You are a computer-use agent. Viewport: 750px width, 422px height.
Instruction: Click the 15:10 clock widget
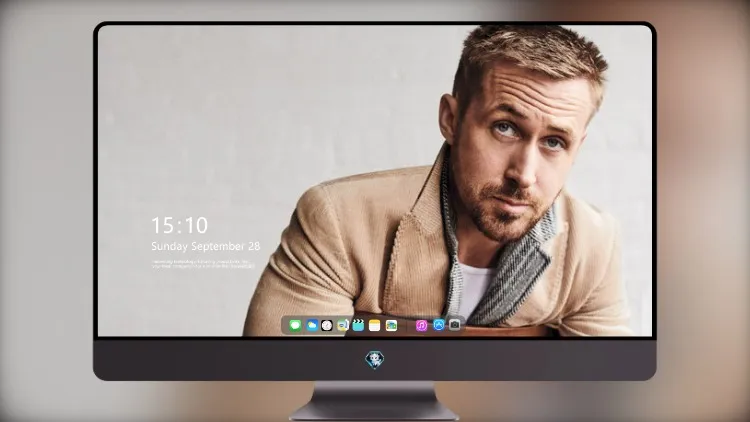tap(179, 225)
